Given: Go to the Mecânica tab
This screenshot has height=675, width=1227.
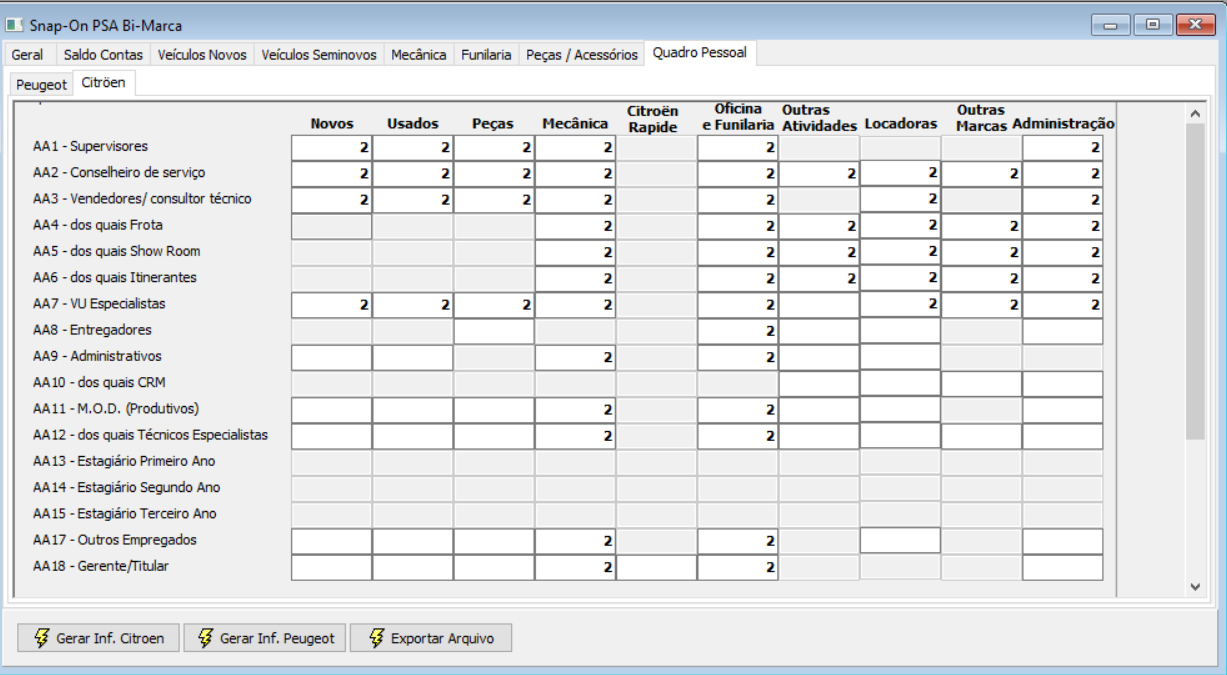Looking at the screenshot, I should tap(419, 55).
